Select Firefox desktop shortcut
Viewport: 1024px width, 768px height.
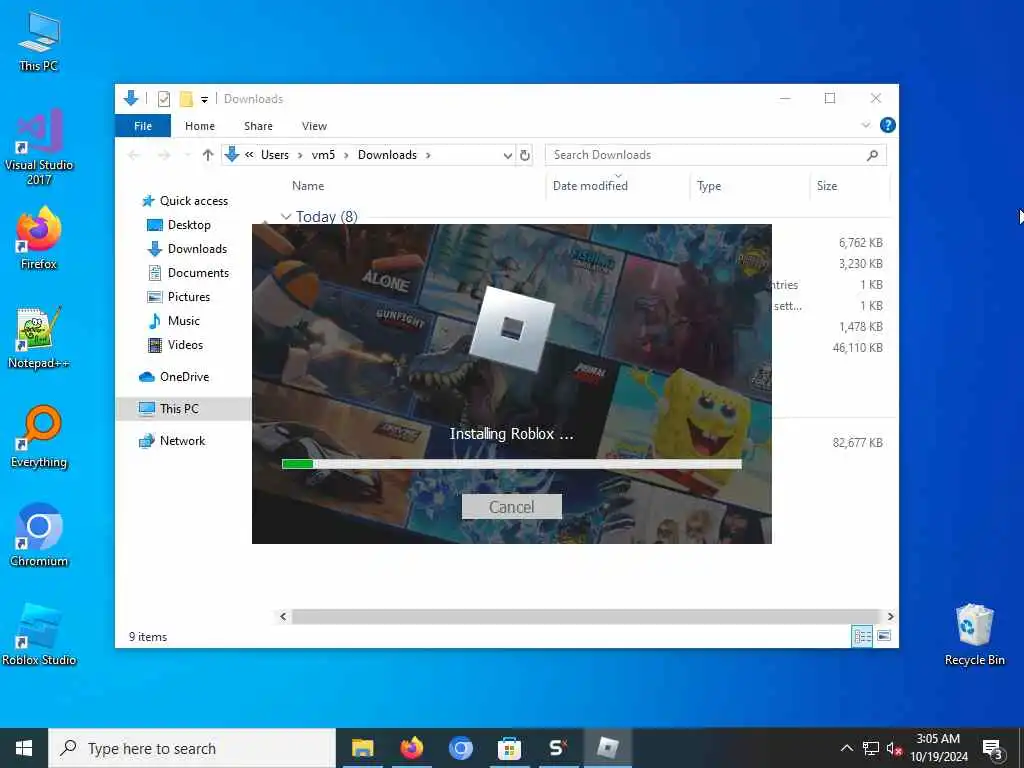[x=39, y=238]
